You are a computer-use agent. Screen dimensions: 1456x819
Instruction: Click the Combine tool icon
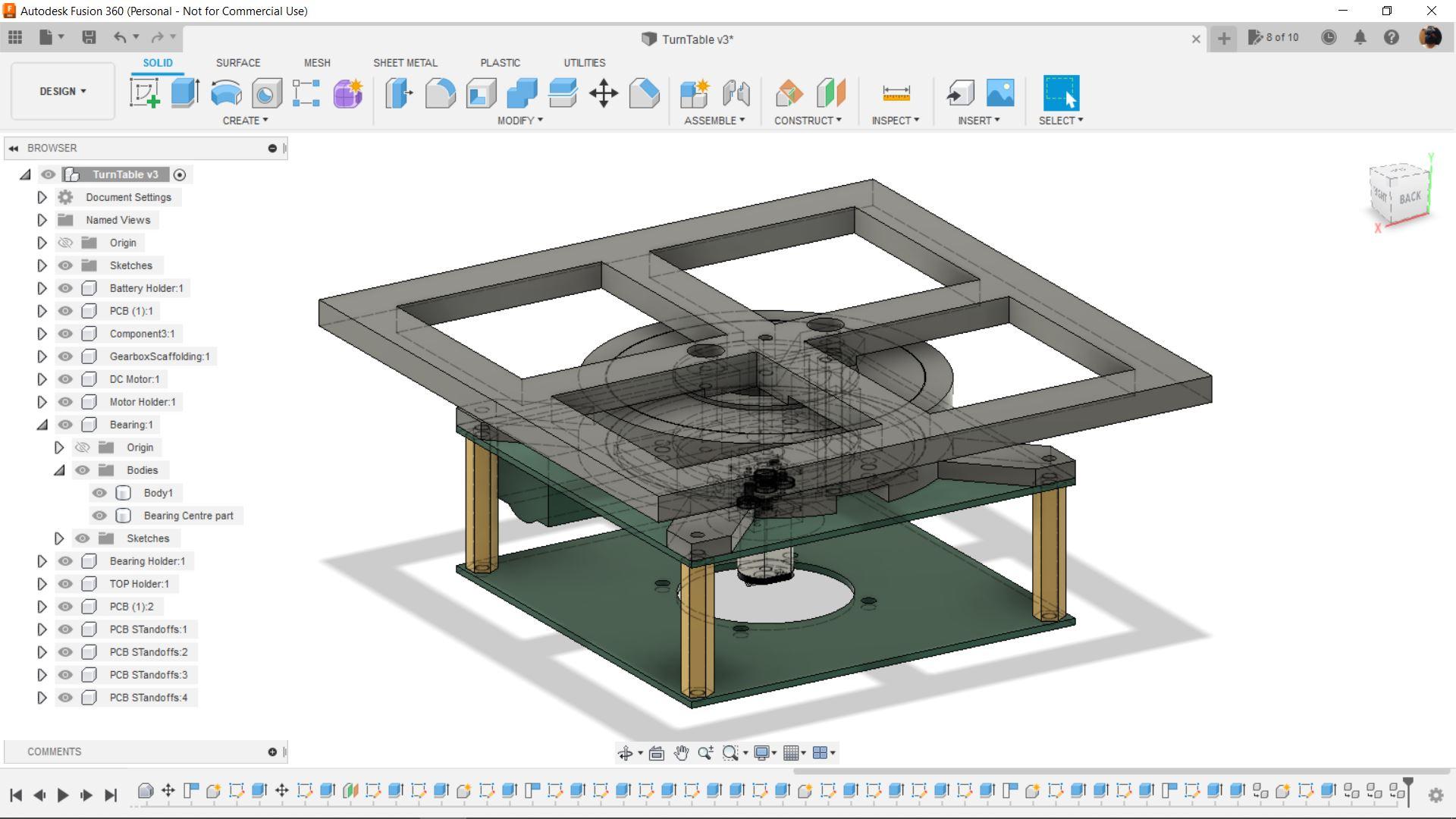[x=522, y=93]
